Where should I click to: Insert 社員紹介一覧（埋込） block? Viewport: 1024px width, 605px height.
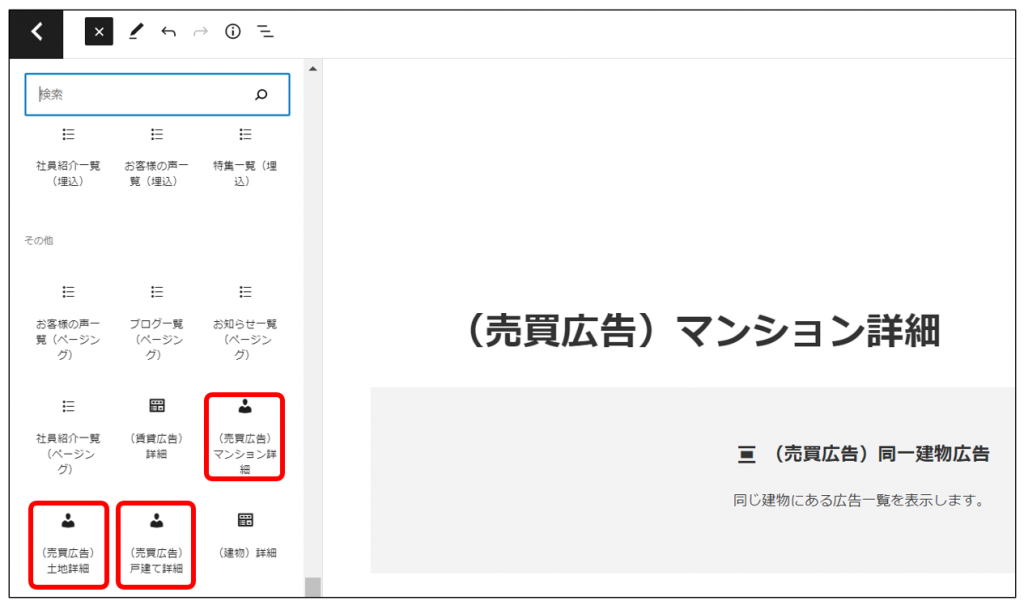pos(68,157)
